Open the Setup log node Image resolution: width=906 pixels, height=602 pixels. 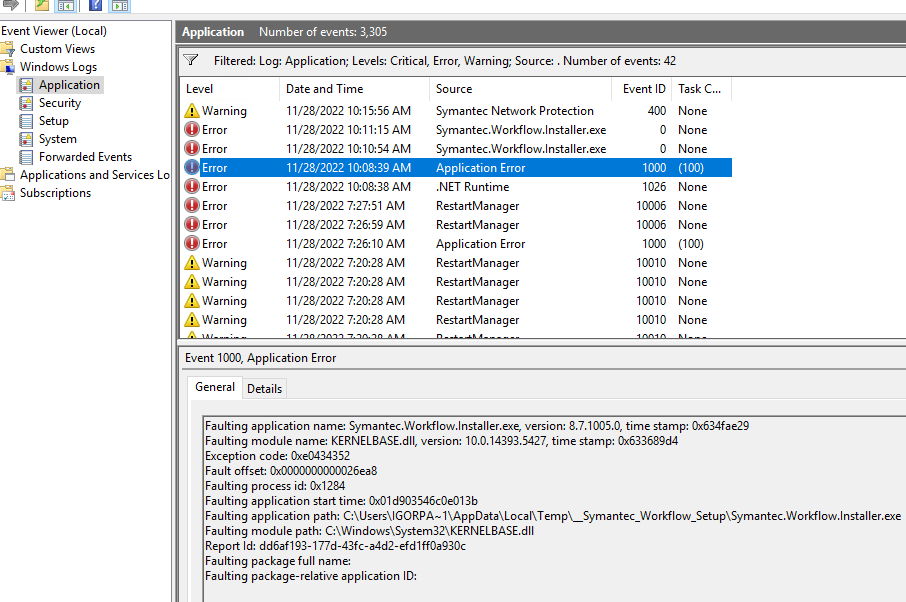pyautogui.click(x=53, y=121)
